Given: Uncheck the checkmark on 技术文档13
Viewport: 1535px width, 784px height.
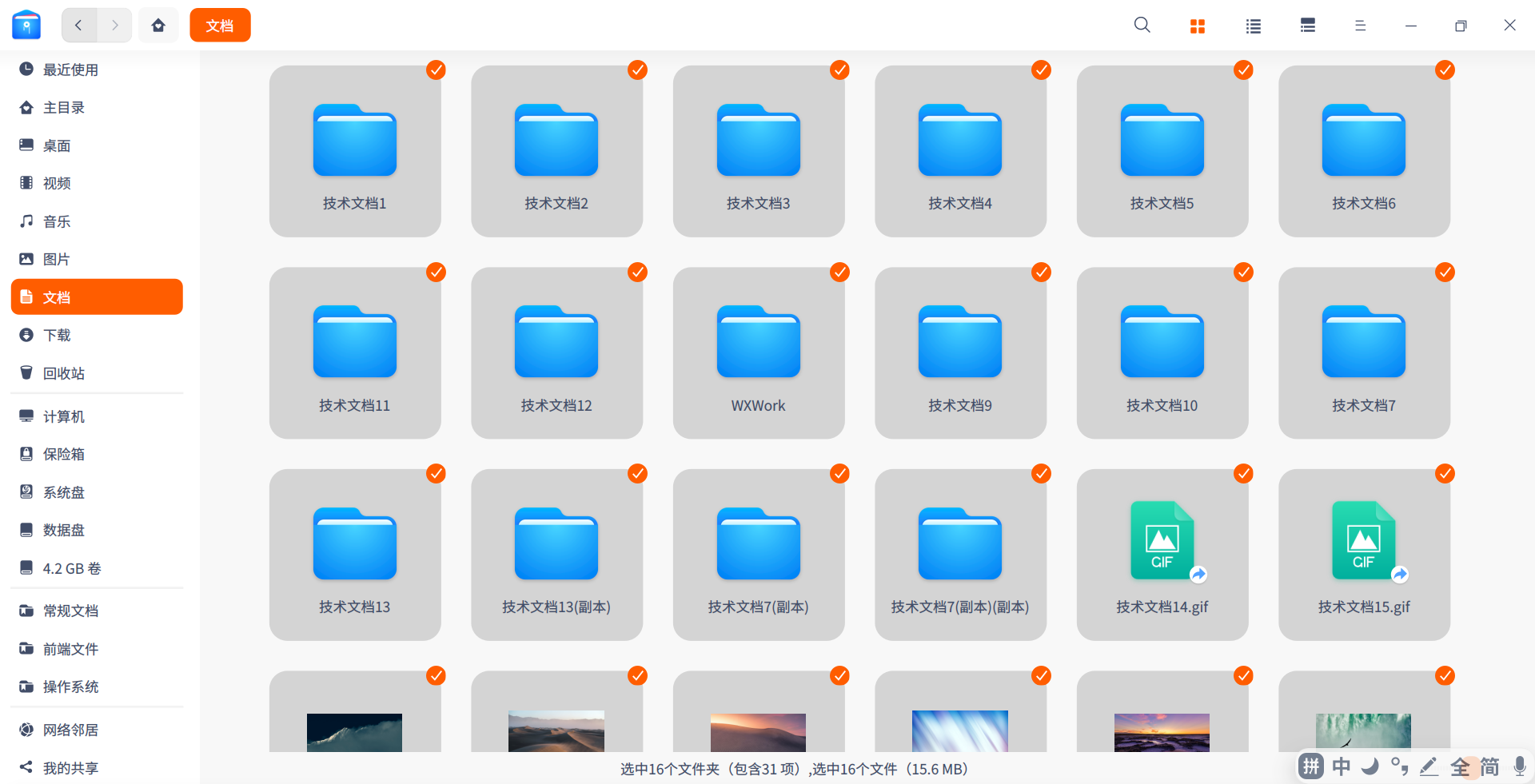Looking at the screenshot, I should click(436, 474).
